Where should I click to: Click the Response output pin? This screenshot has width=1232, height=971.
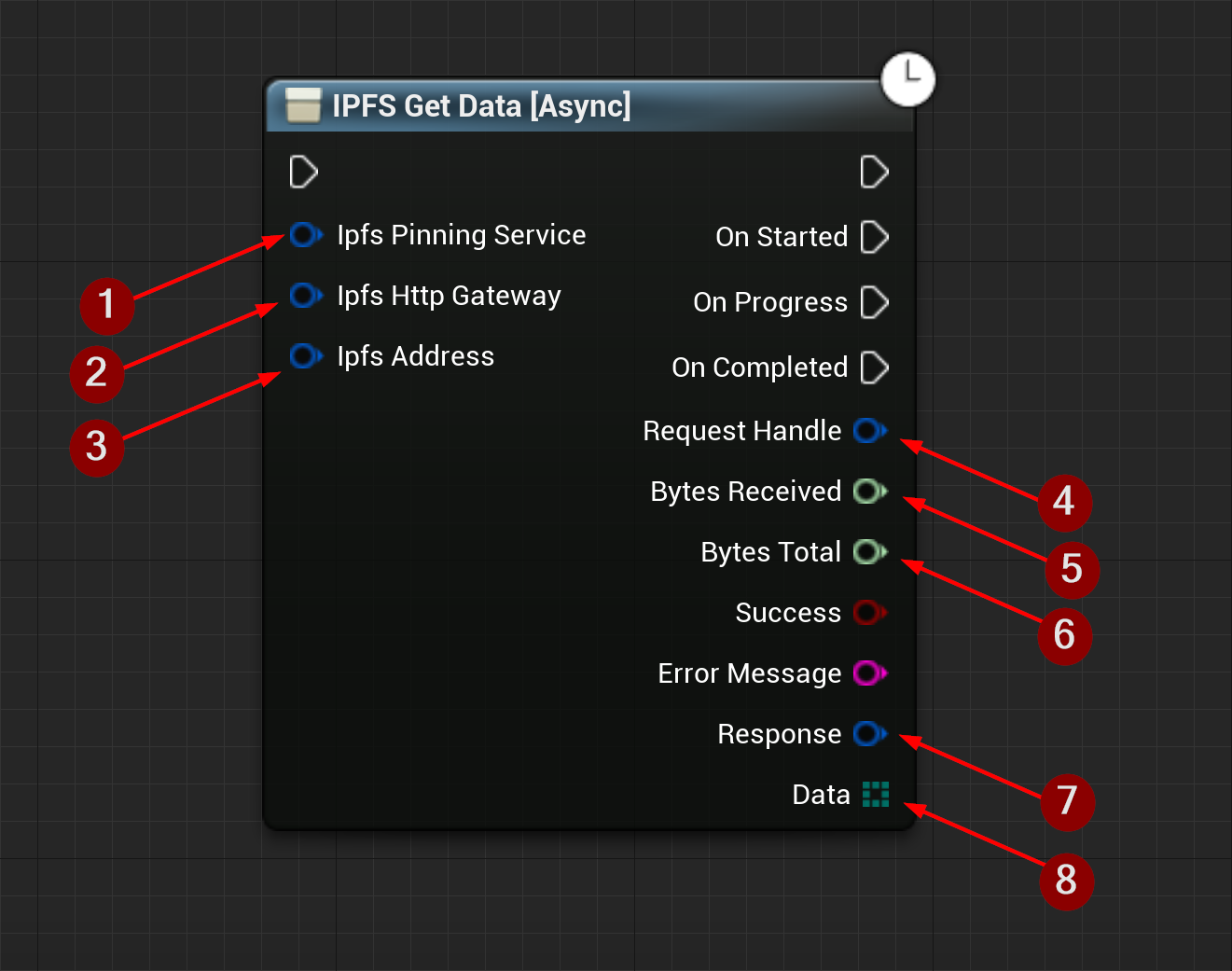click(x=870, y=734)
